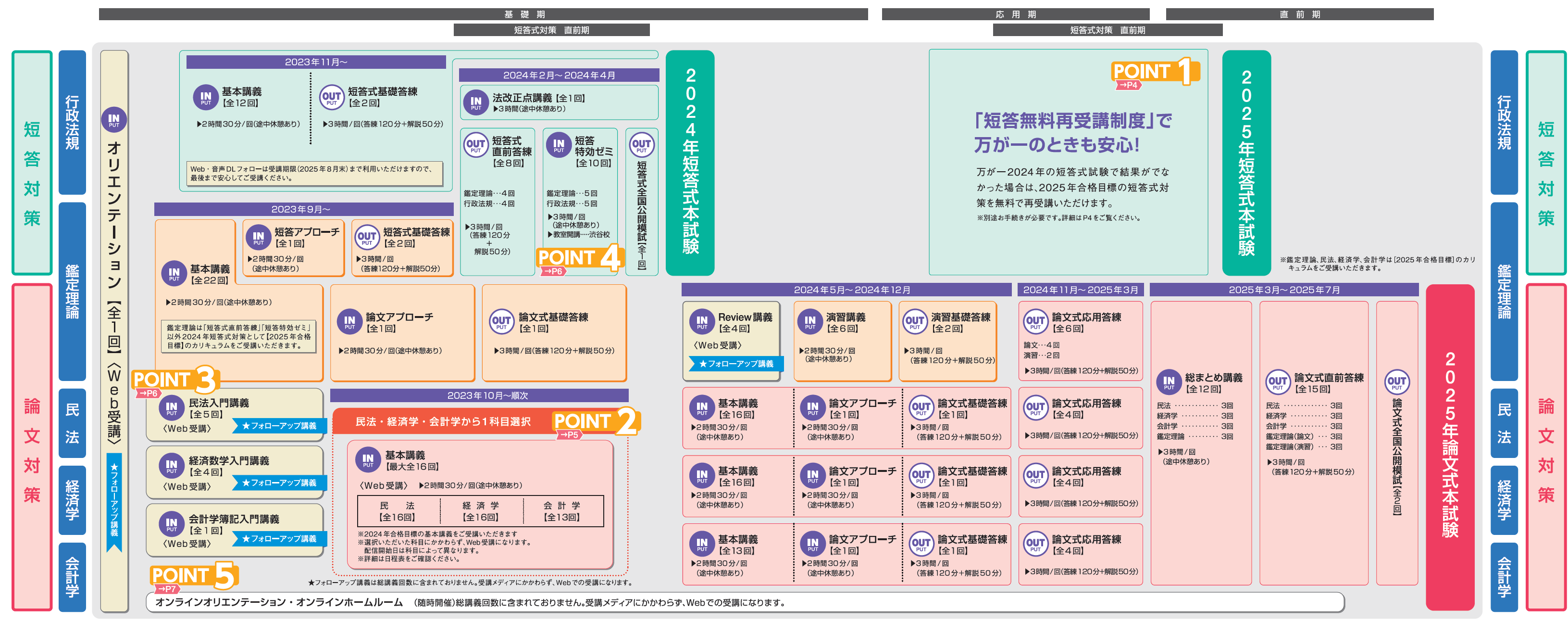Click the IN PUT icon beside オリエンテーション
Viewport: 1568px width, 622px height.
click(x=114, y=119)
